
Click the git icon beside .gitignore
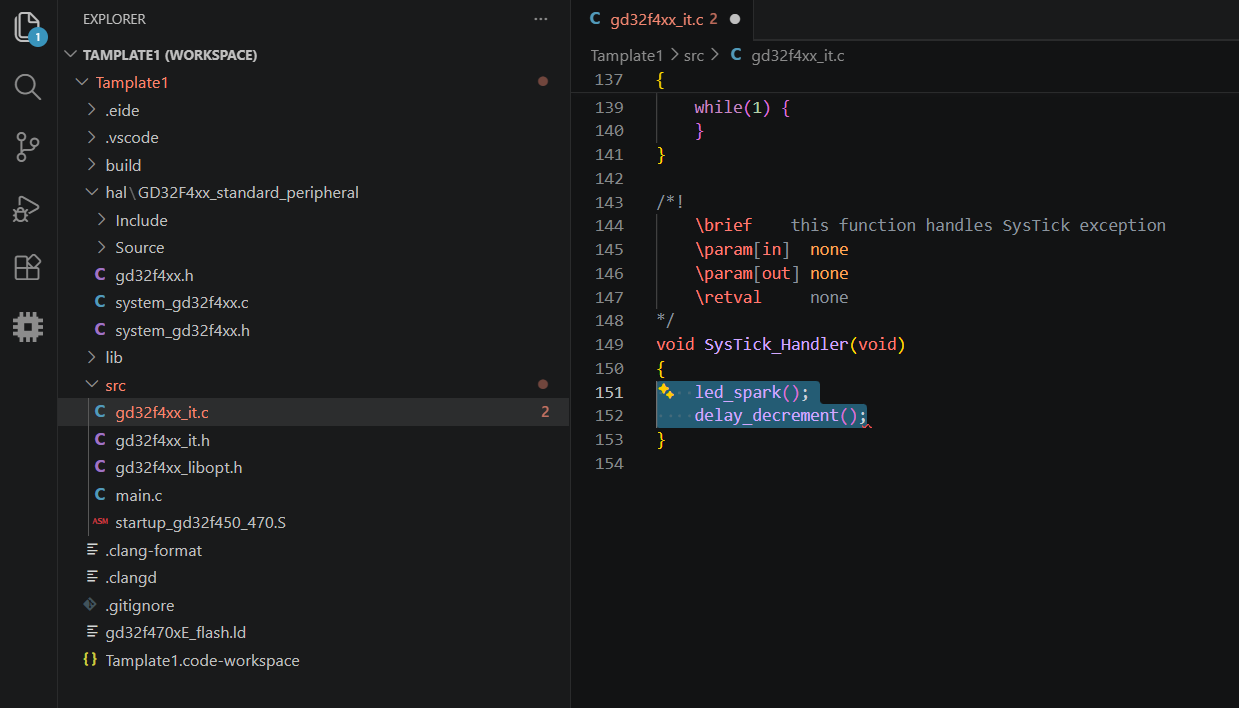pyautogui.click(x=91, y=605)
